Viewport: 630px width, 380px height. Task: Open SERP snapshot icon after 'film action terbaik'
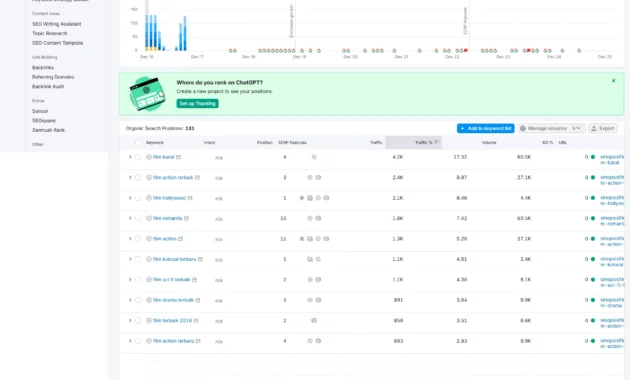point(197,178)
